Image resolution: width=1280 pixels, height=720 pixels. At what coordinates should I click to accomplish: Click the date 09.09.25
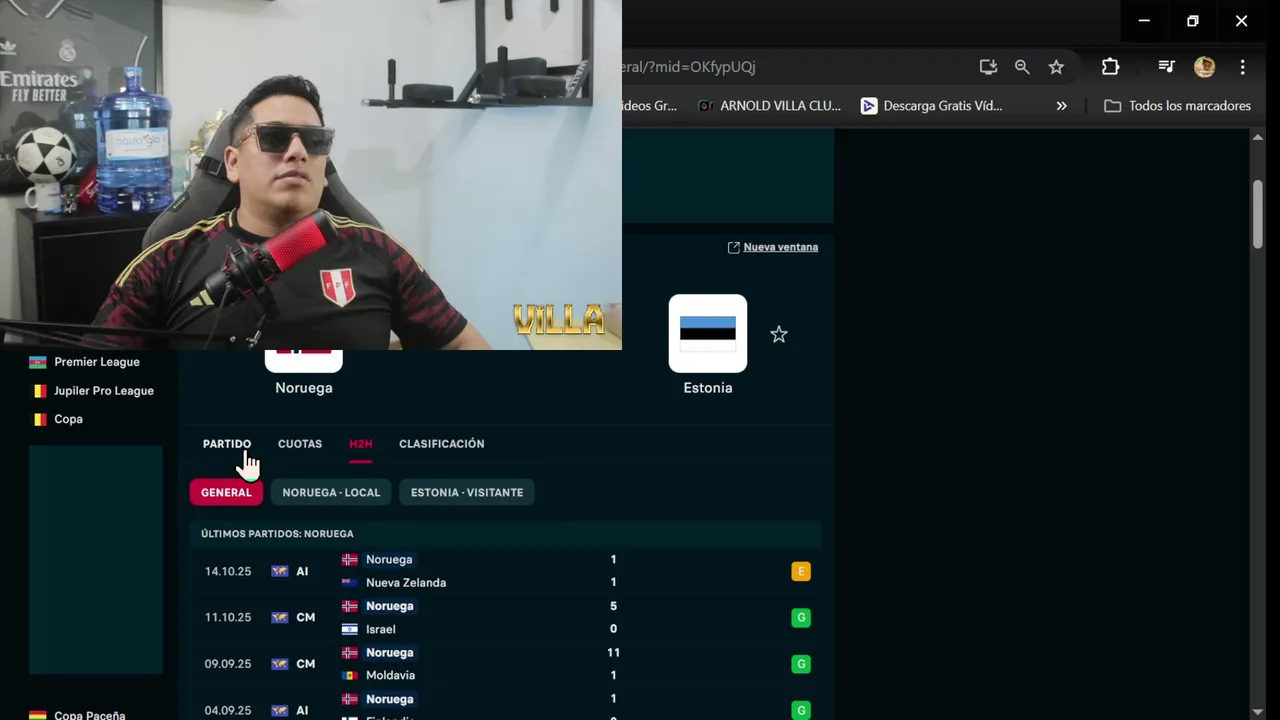click(x=228, y=664)
